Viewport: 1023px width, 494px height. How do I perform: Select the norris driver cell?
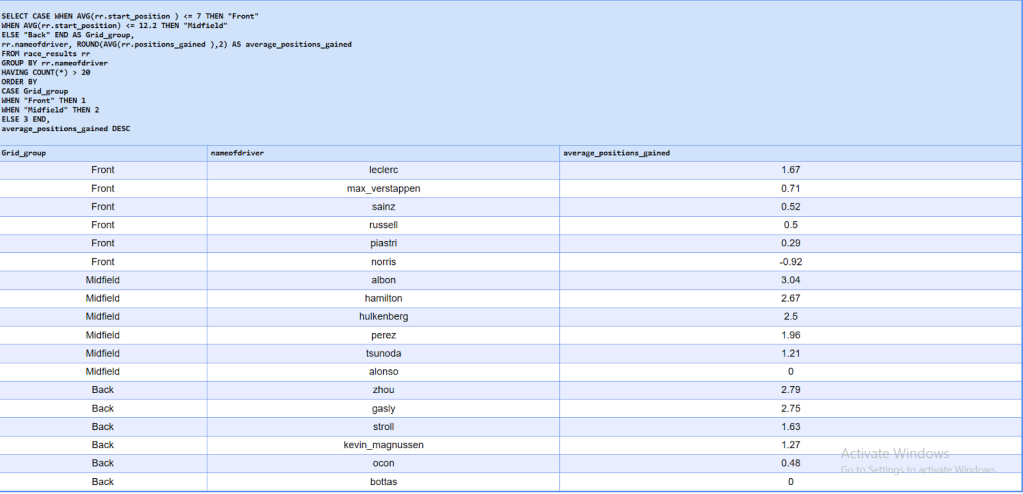coord(384,261)
